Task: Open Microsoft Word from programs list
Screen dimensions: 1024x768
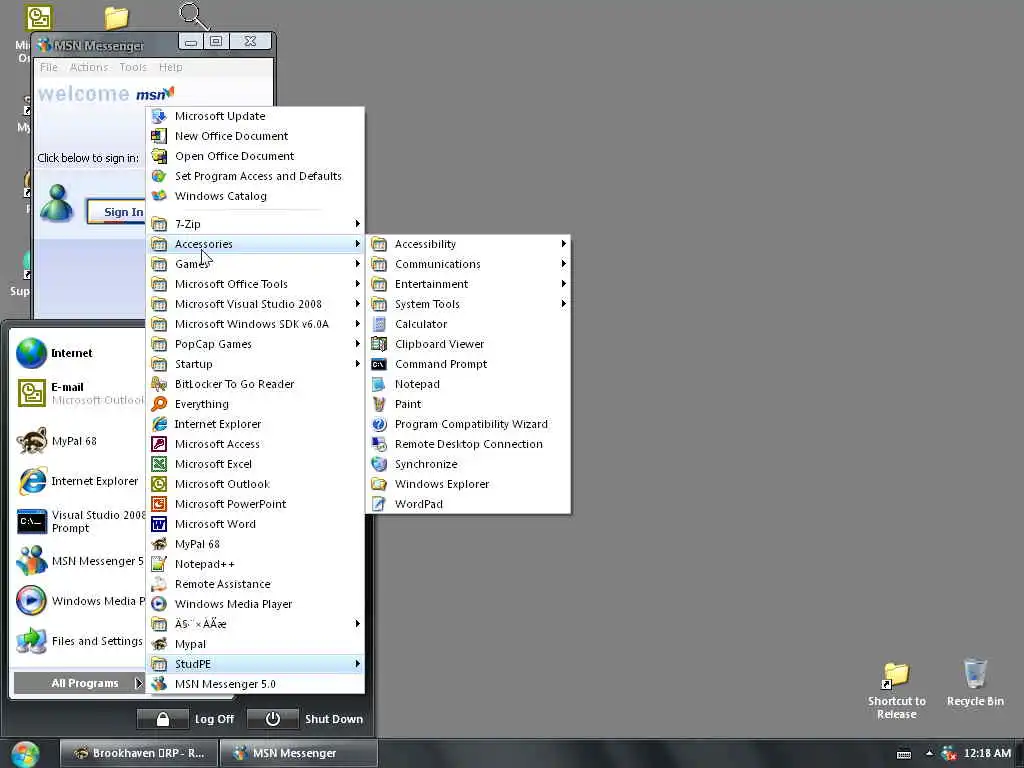Action: [x=255, y=524]
